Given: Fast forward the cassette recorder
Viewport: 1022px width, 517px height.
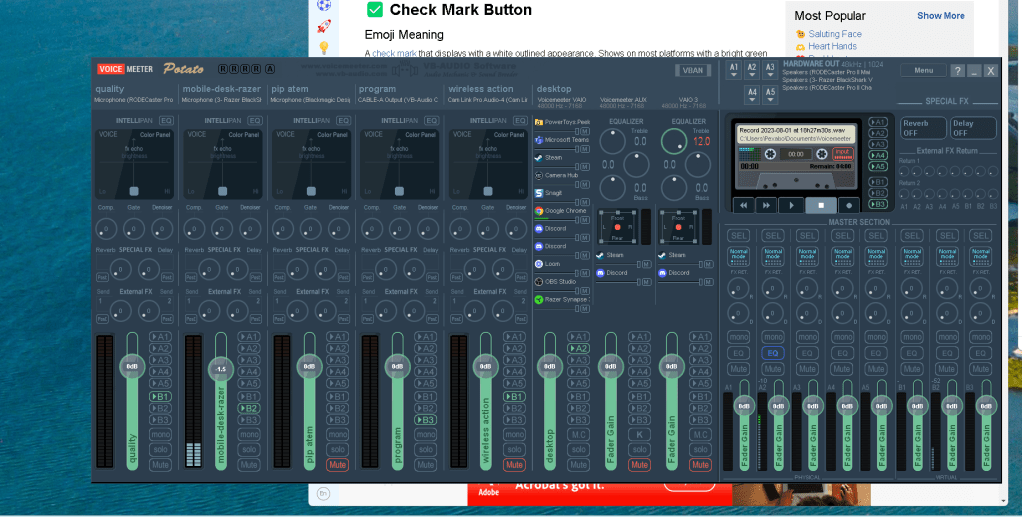Looking at the screenshot, I should coord(766,205).
